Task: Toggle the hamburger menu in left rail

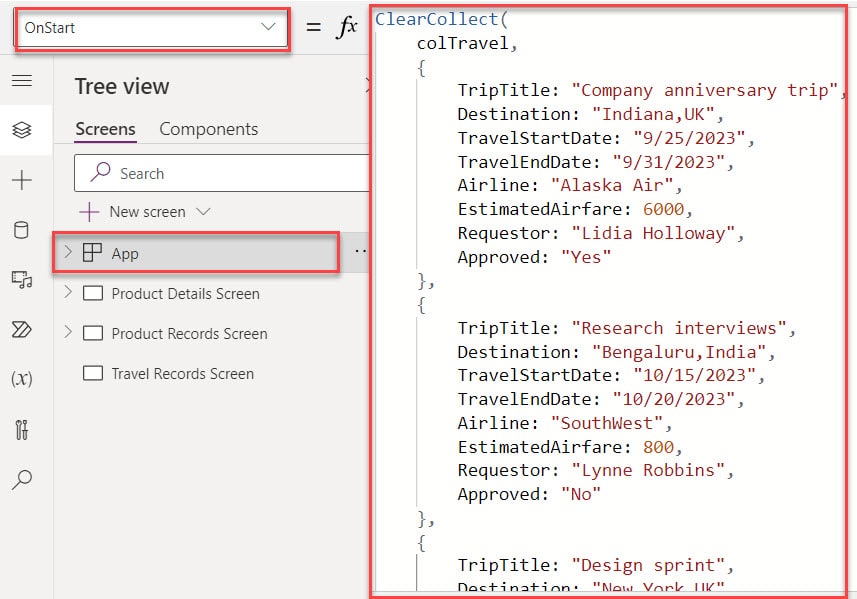Action: (x=22, y=80)
